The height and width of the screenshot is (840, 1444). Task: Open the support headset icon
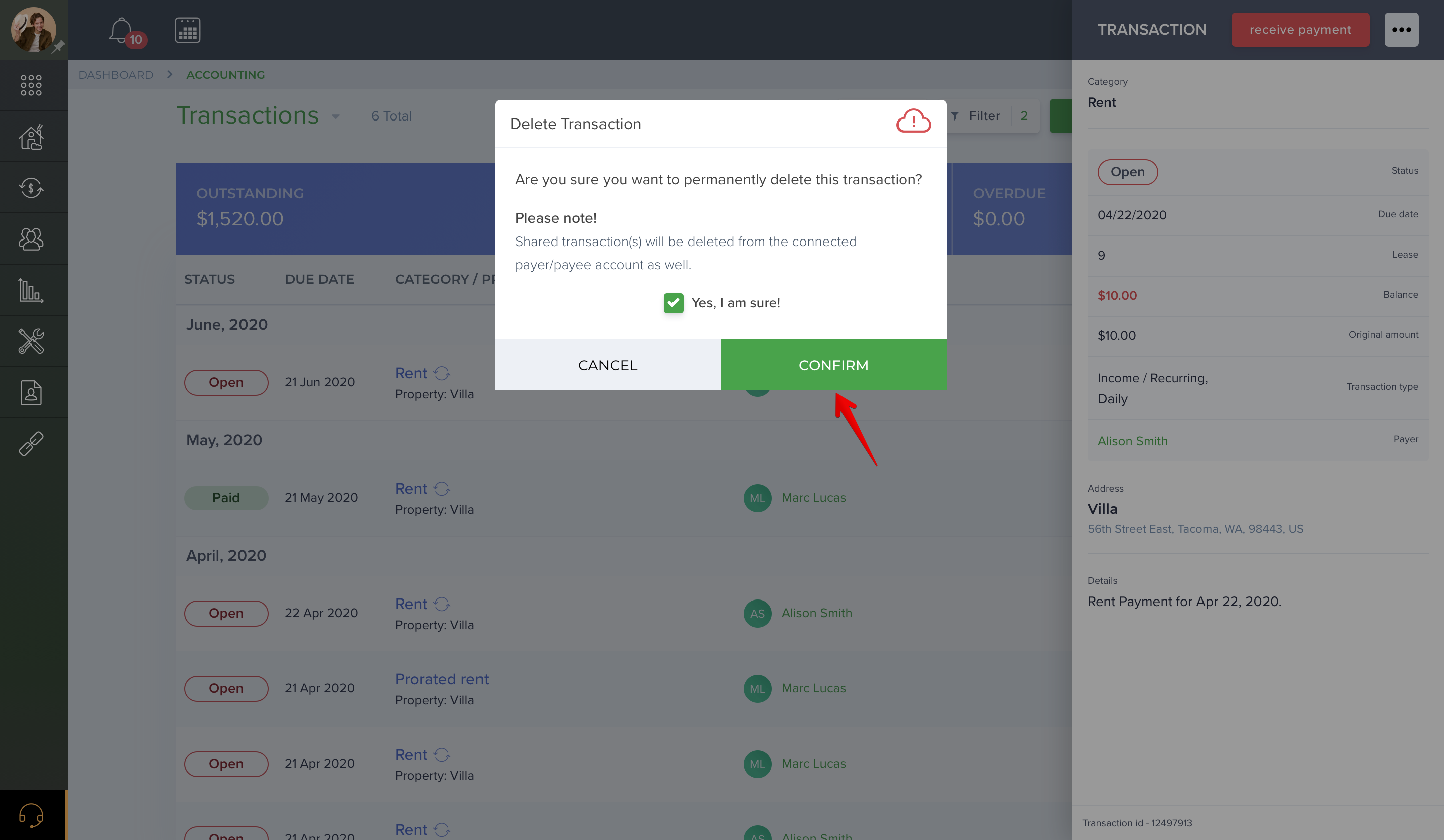tap(31, 815)
